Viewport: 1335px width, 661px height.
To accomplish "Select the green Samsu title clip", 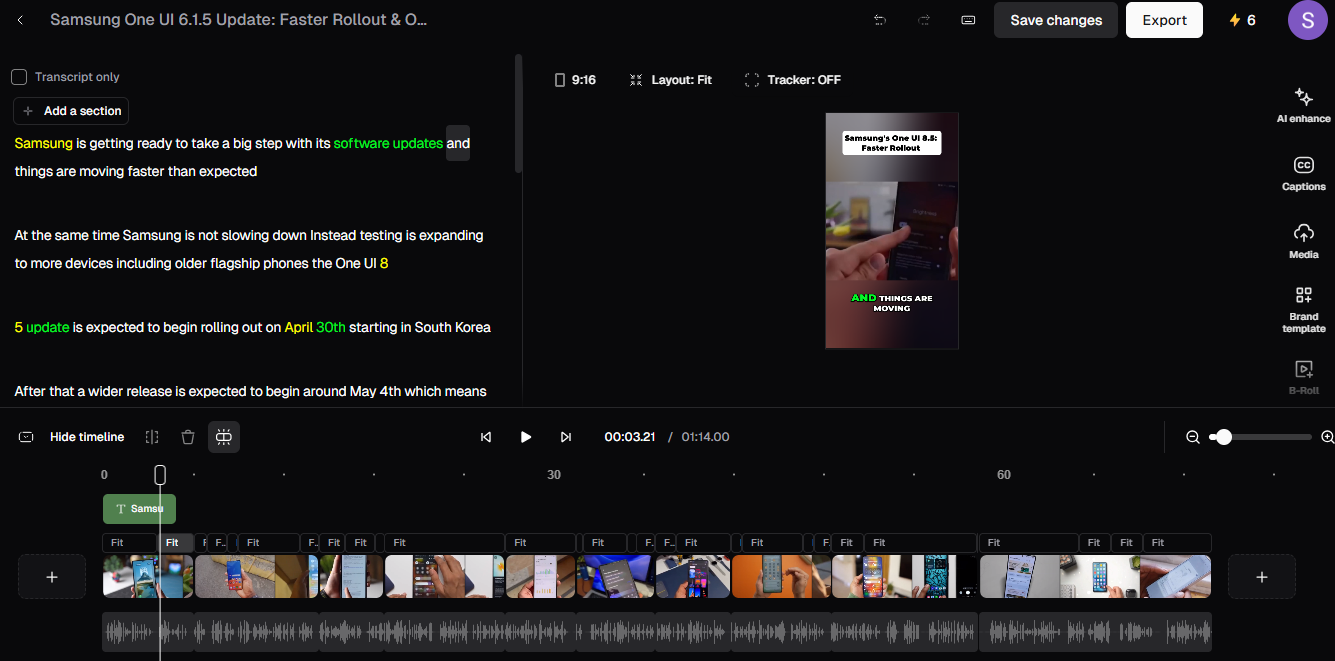I will 139,509.
